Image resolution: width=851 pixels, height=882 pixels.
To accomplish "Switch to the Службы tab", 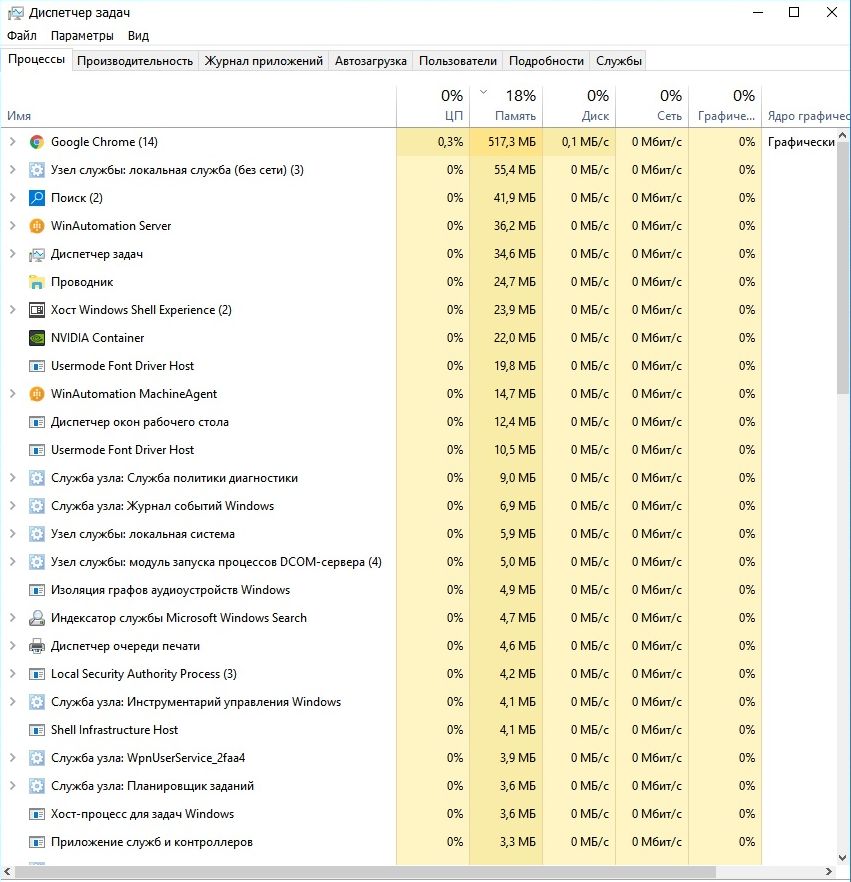I will click(x=619, y=61).
